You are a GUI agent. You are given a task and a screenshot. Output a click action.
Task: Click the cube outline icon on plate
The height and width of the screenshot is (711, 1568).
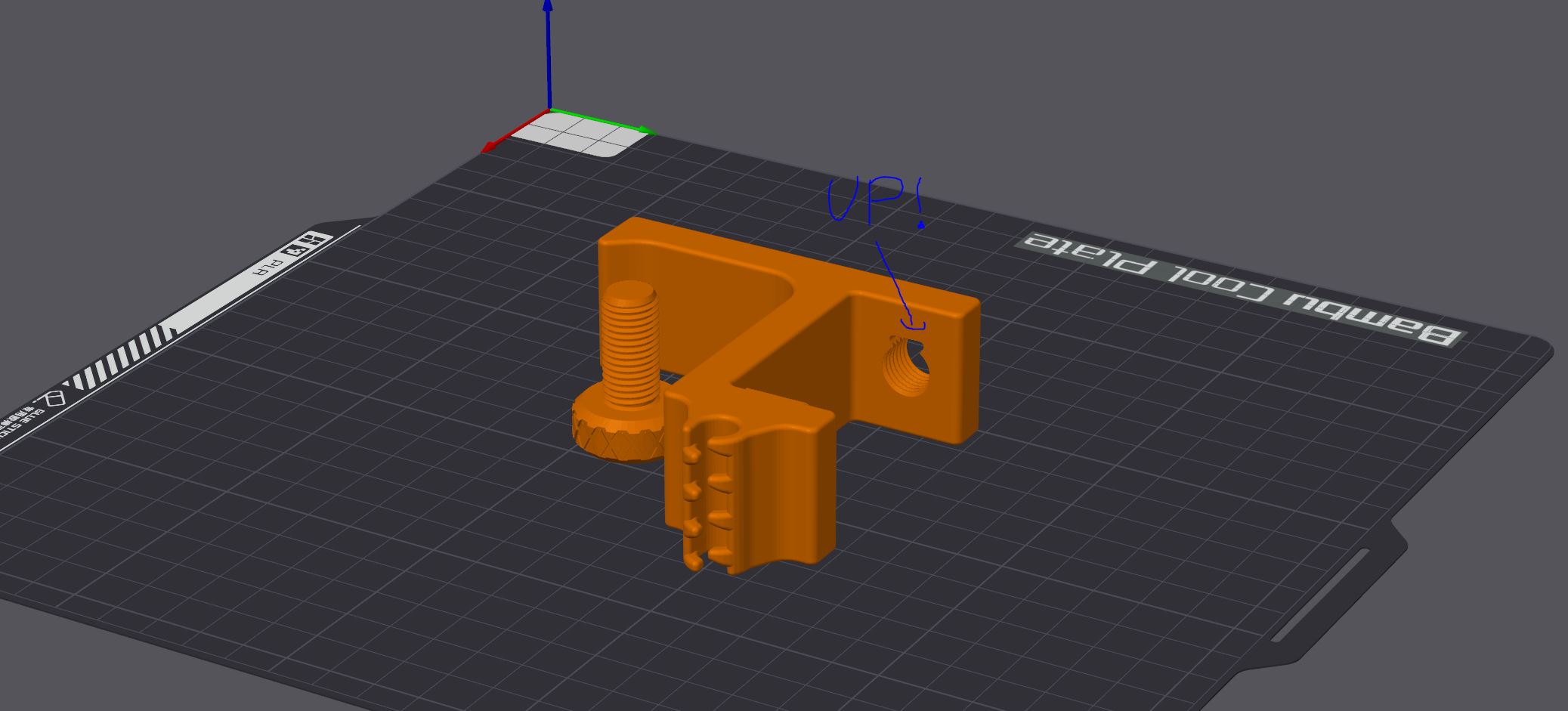click(53, 399)
